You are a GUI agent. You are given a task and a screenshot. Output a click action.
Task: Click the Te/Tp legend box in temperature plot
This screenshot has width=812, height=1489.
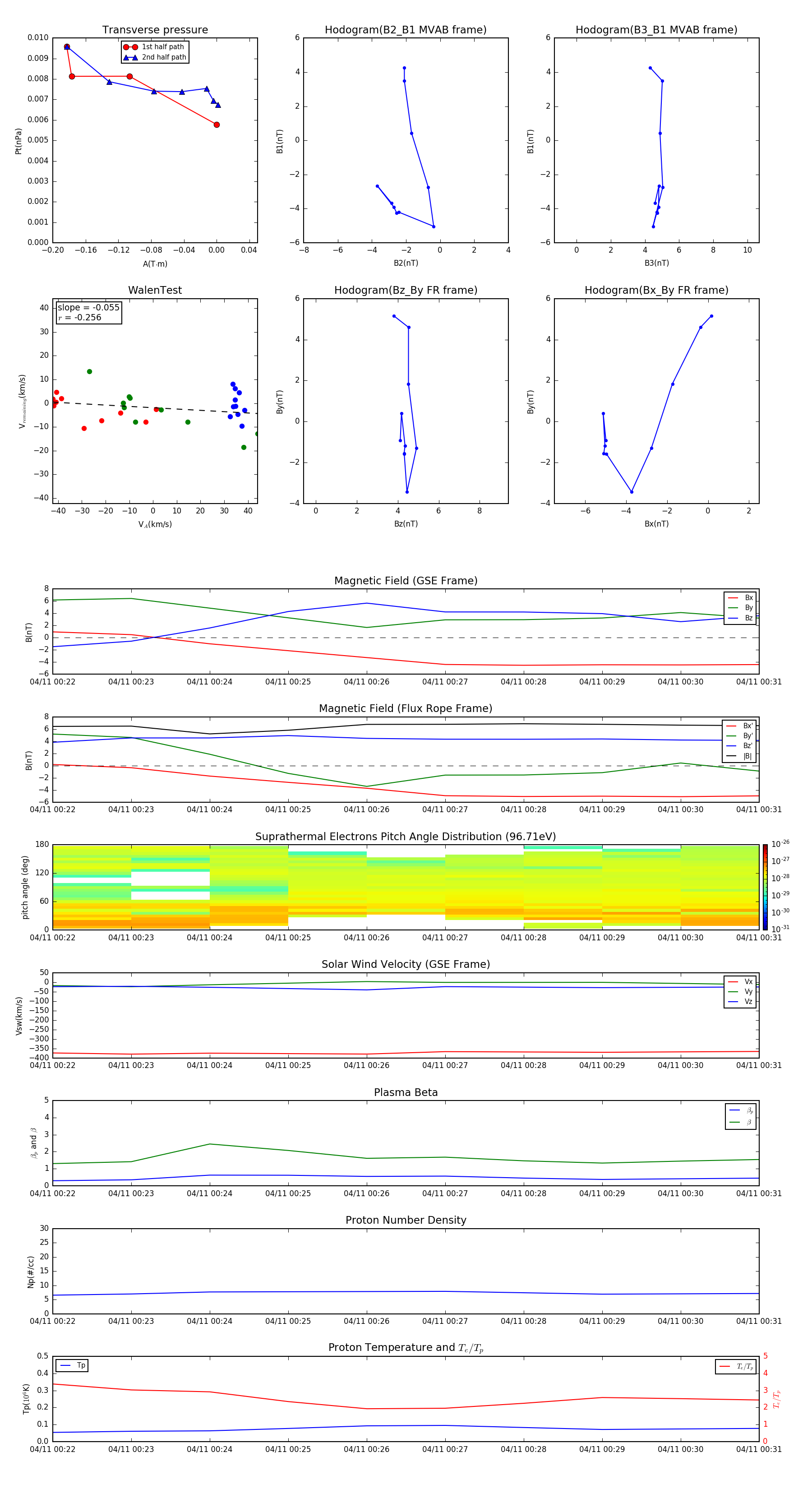pyautogui.click(x=736, y=1366)
